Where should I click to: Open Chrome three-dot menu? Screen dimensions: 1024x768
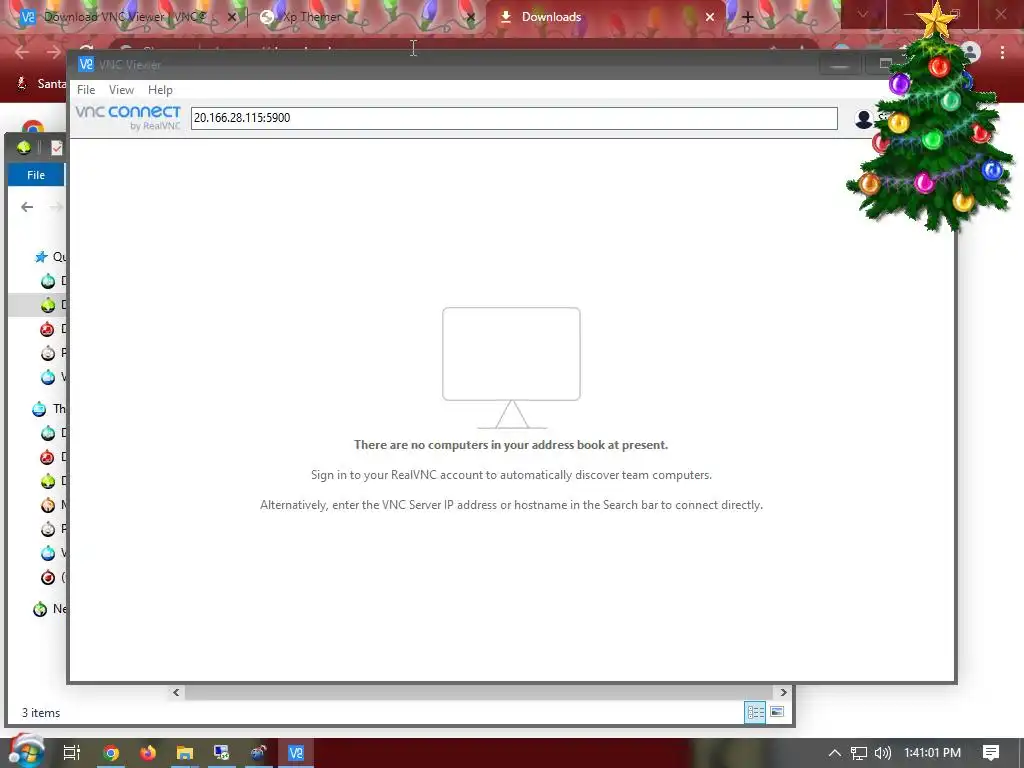pyautogui.click(x=1002, y=52)
